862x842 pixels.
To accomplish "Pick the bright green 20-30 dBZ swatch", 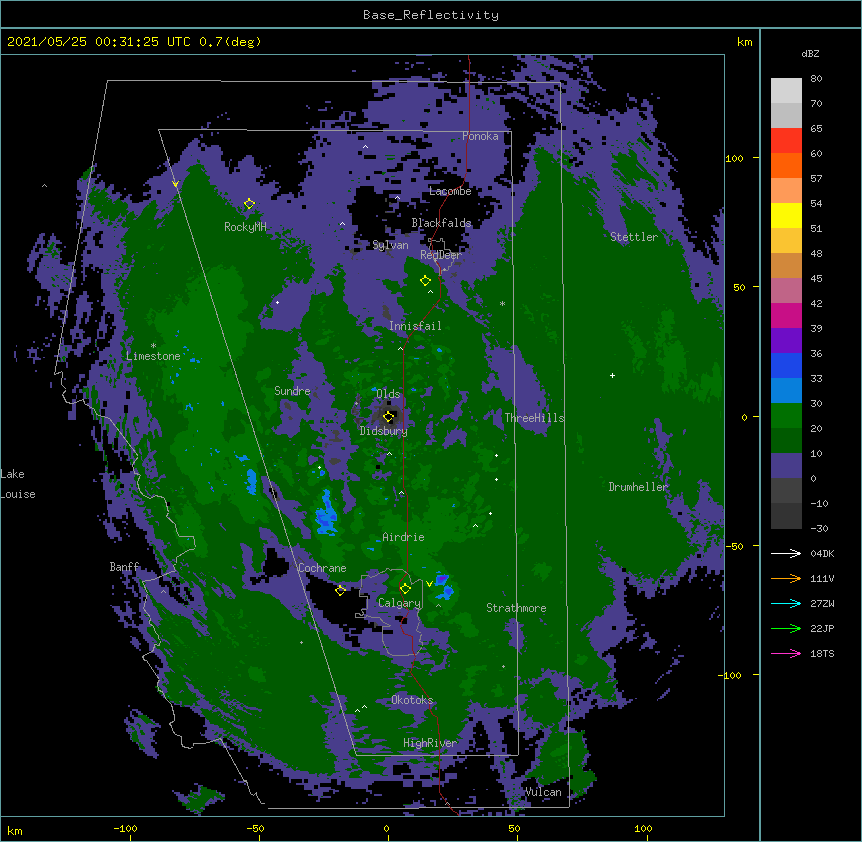I will (786, 416).
